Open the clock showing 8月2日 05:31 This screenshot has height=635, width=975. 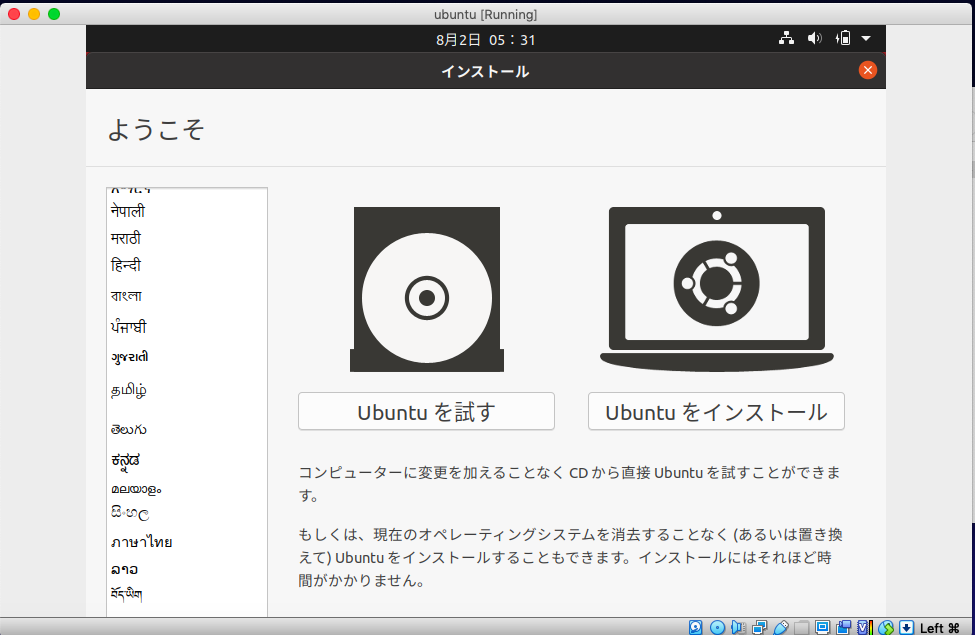pyautogui.click(x=486, y=40)
